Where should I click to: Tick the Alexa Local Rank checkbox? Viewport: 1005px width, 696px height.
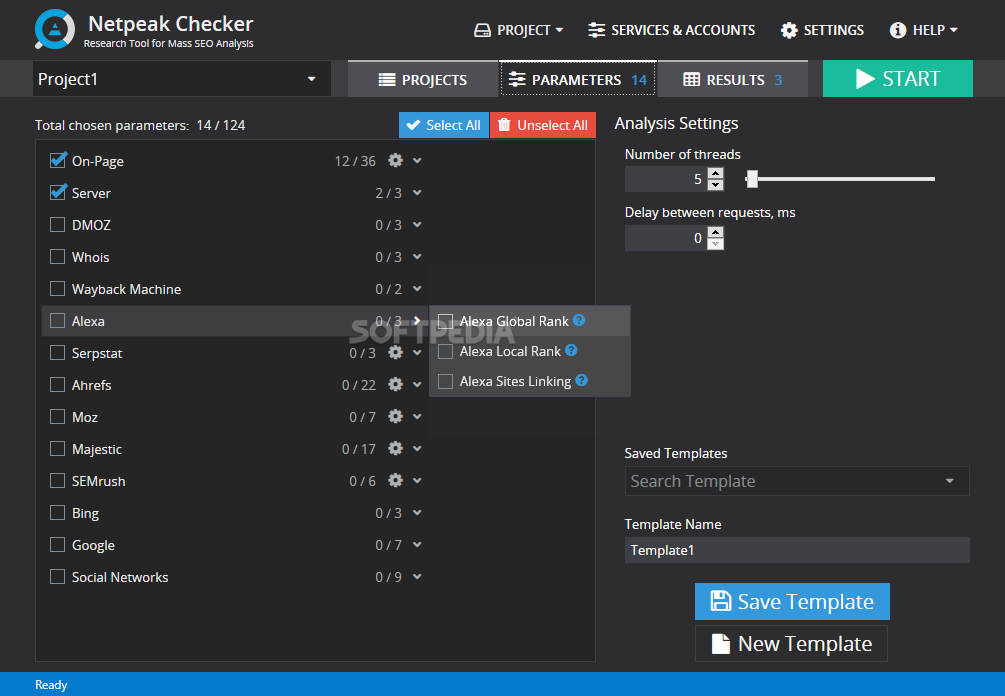(x=445, y=351)
